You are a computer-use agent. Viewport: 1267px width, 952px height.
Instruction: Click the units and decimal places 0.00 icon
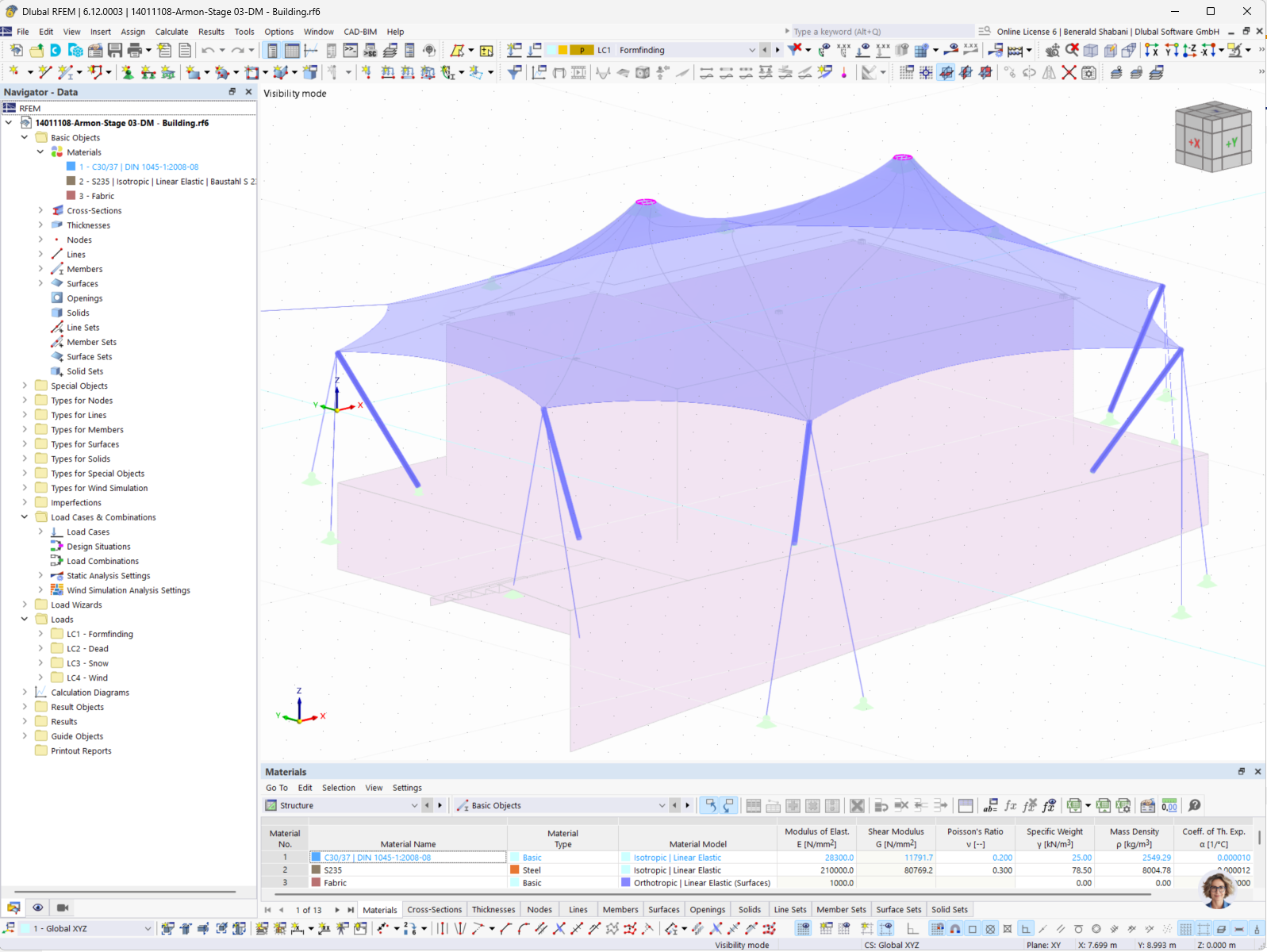tap(1169, 805)
